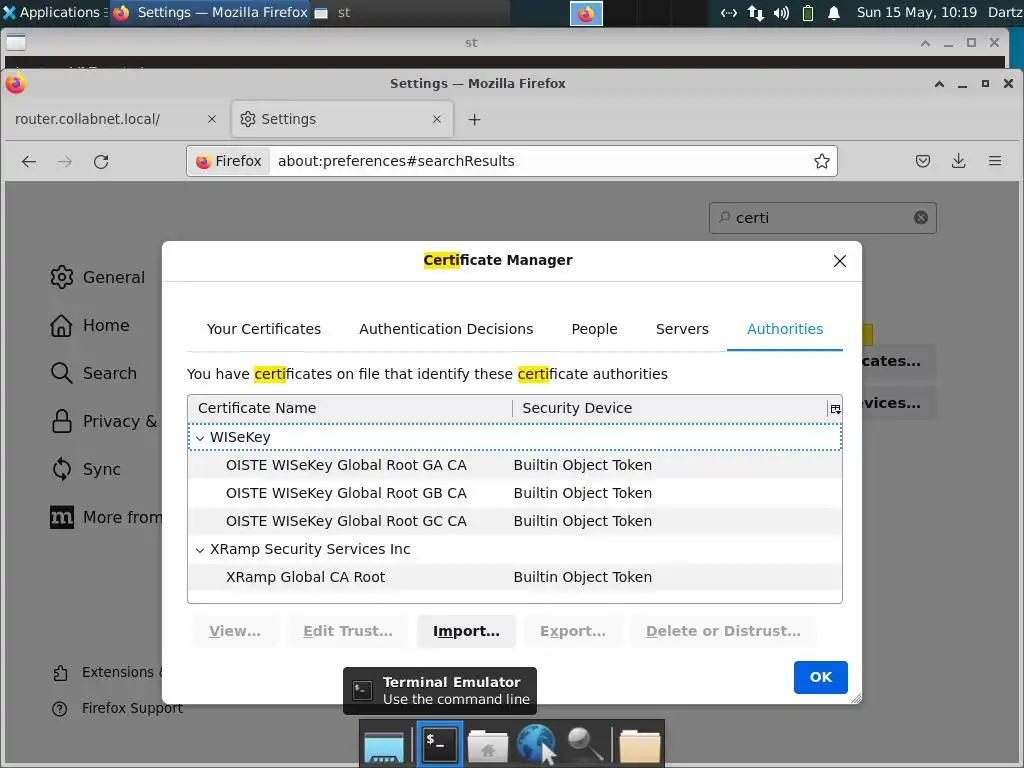This screenshot has width=1024, height=768.
Task: Collapse the WISeKey certificate group
Action: (200, 438)
